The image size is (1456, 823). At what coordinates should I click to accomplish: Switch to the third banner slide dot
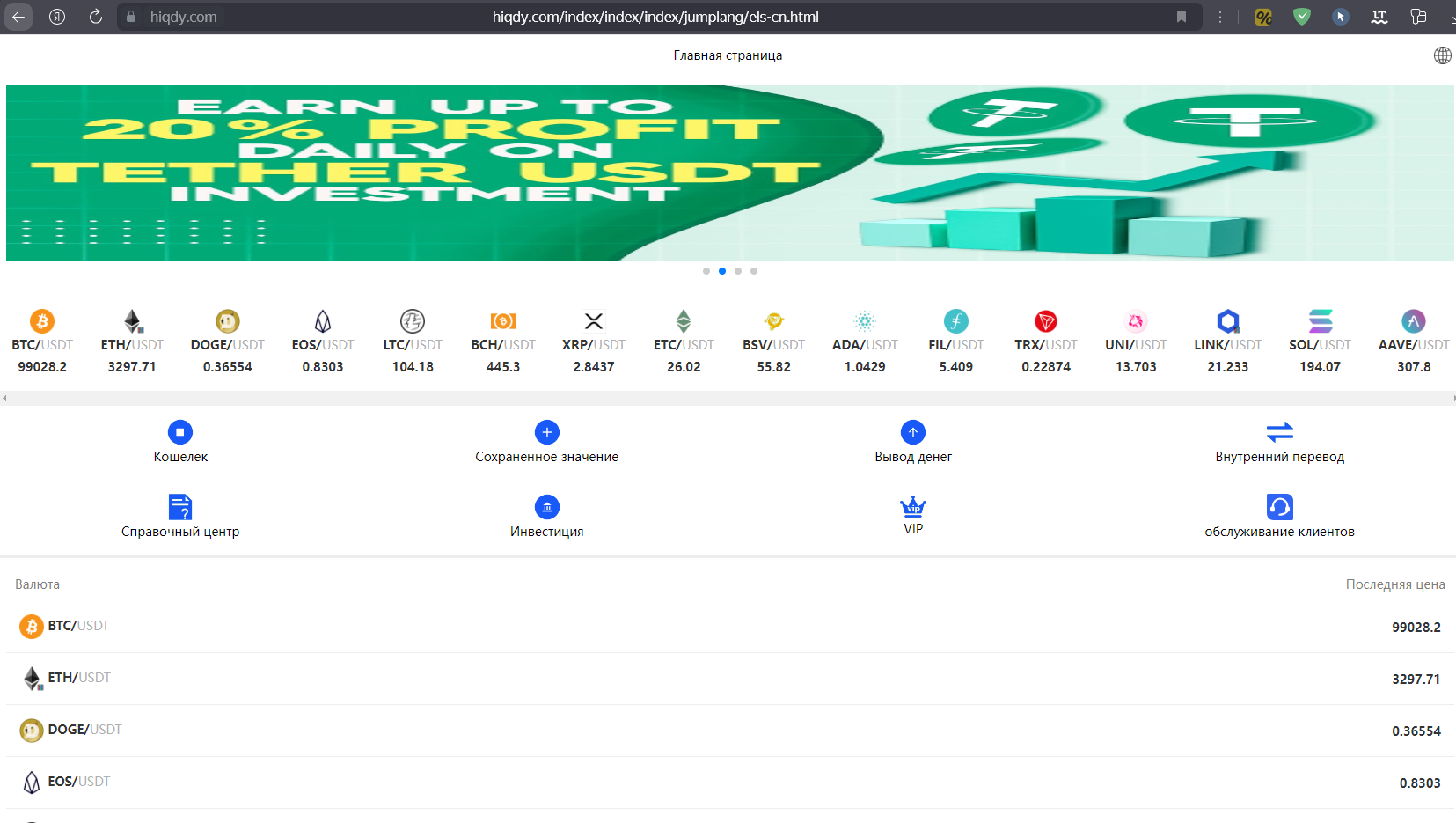(738, 271)
